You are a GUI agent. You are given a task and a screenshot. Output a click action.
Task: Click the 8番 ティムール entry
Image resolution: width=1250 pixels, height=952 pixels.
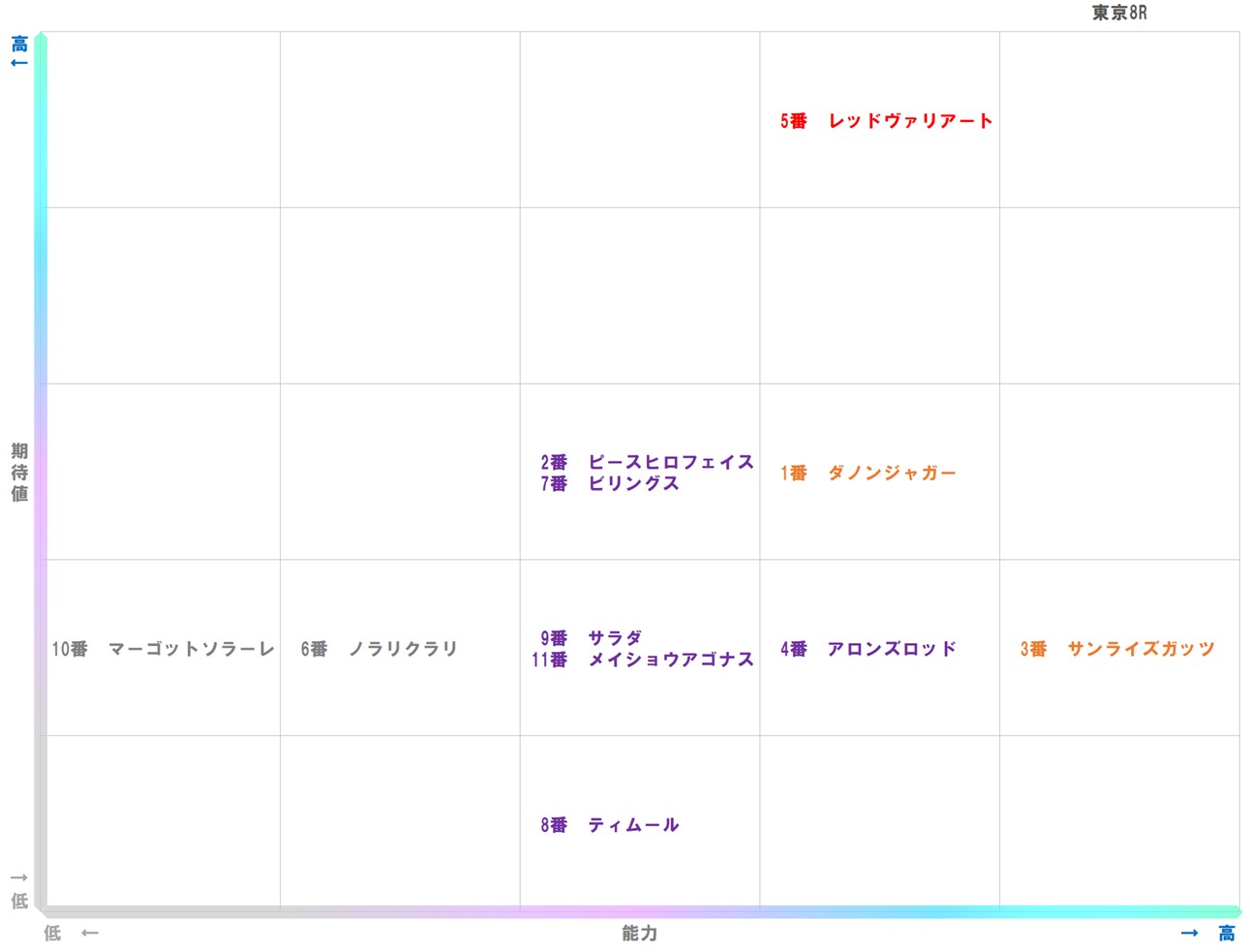click(x=610, y=825)
